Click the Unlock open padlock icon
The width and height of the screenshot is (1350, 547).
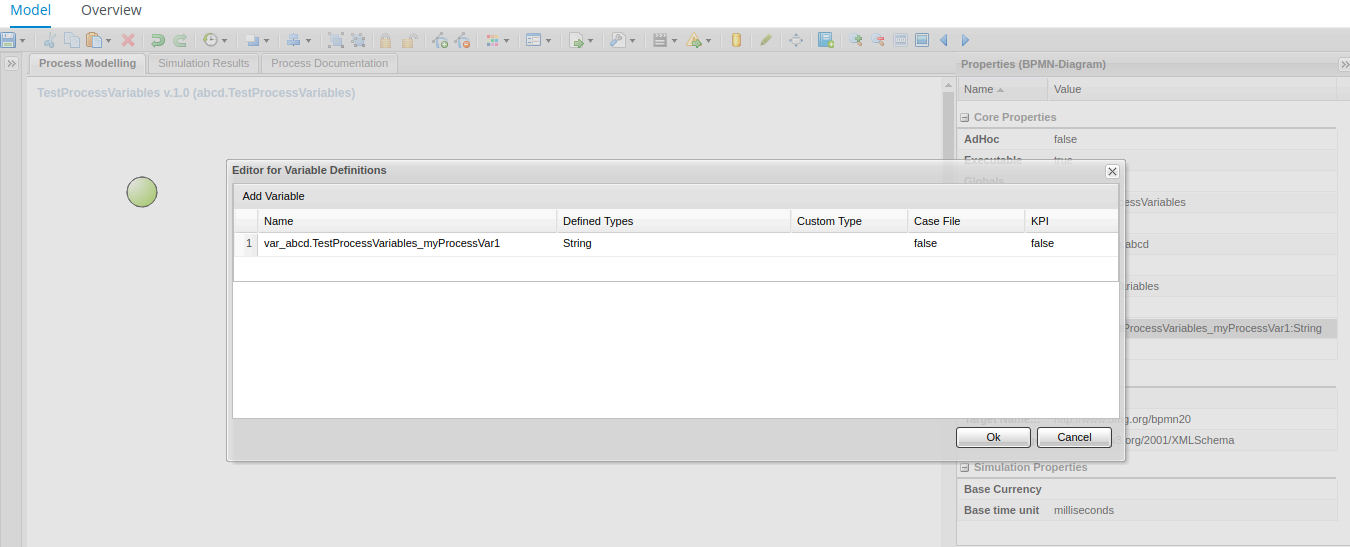point(408,40)
